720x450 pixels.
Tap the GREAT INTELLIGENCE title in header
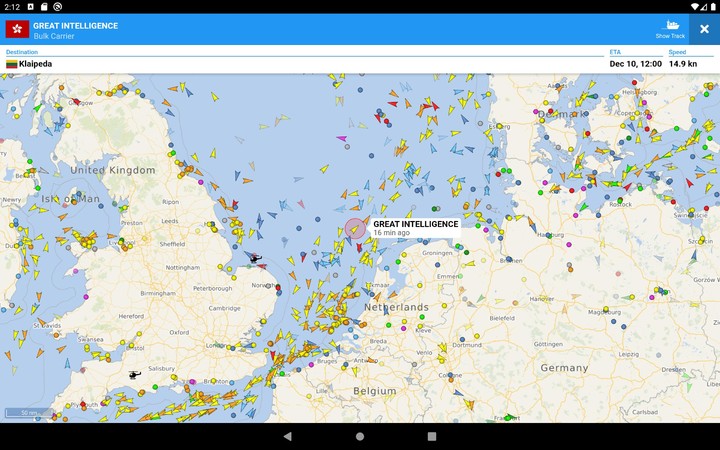75,25
